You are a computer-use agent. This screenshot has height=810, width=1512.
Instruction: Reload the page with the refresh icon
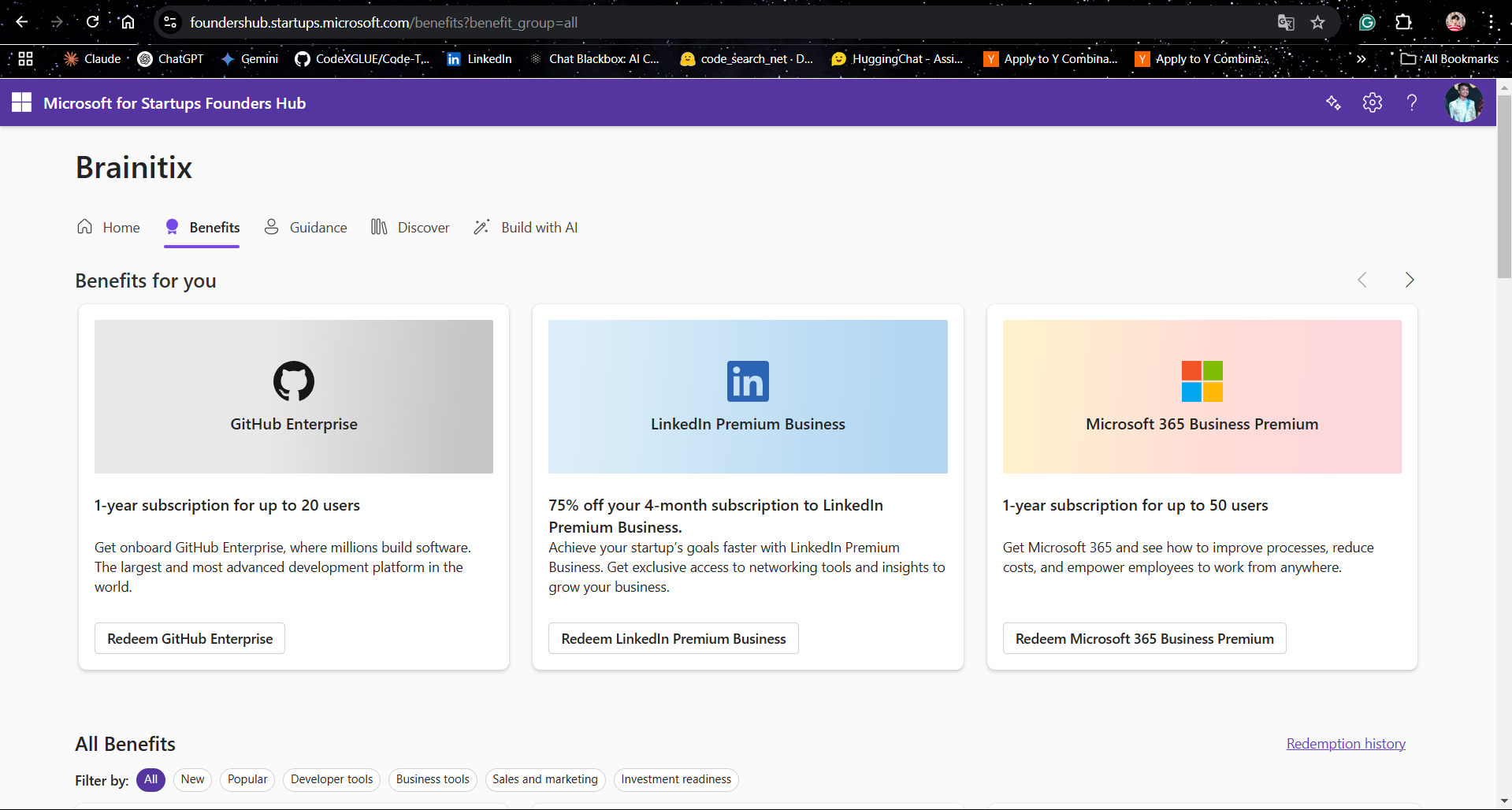click(92, 22)
